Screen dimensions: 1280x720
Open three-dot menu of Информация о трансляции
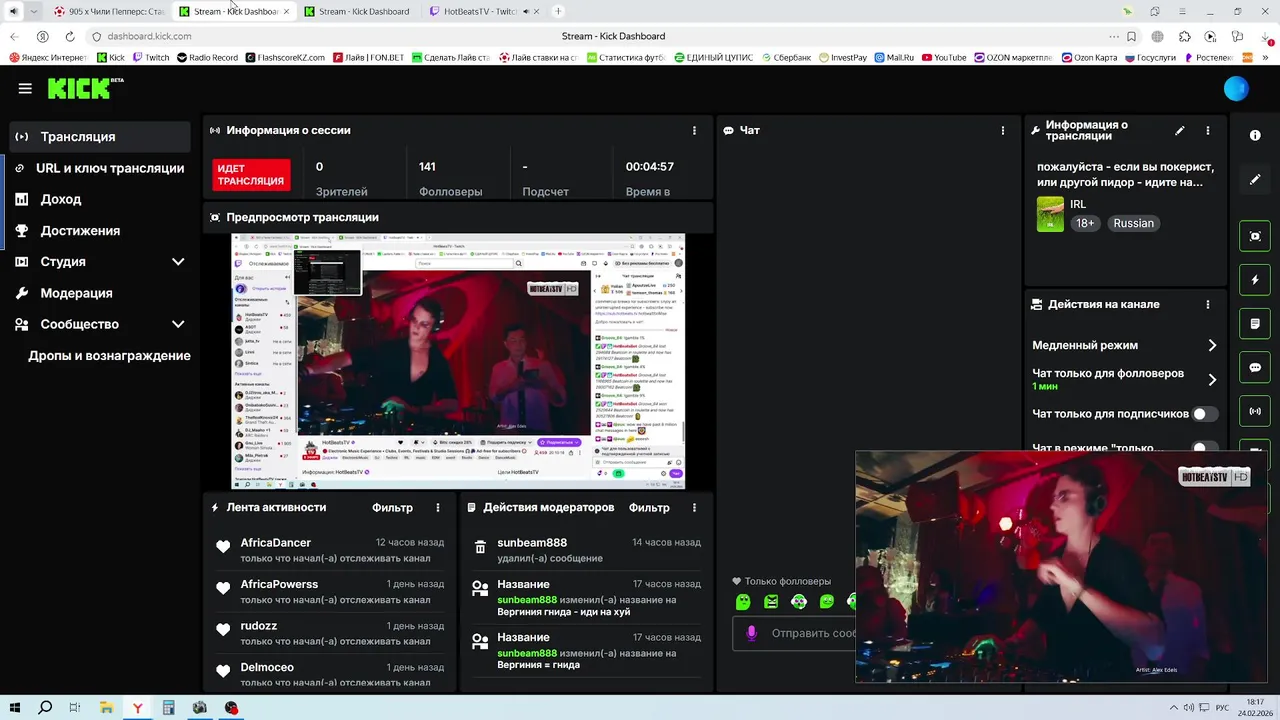[x=1208, y=130]
